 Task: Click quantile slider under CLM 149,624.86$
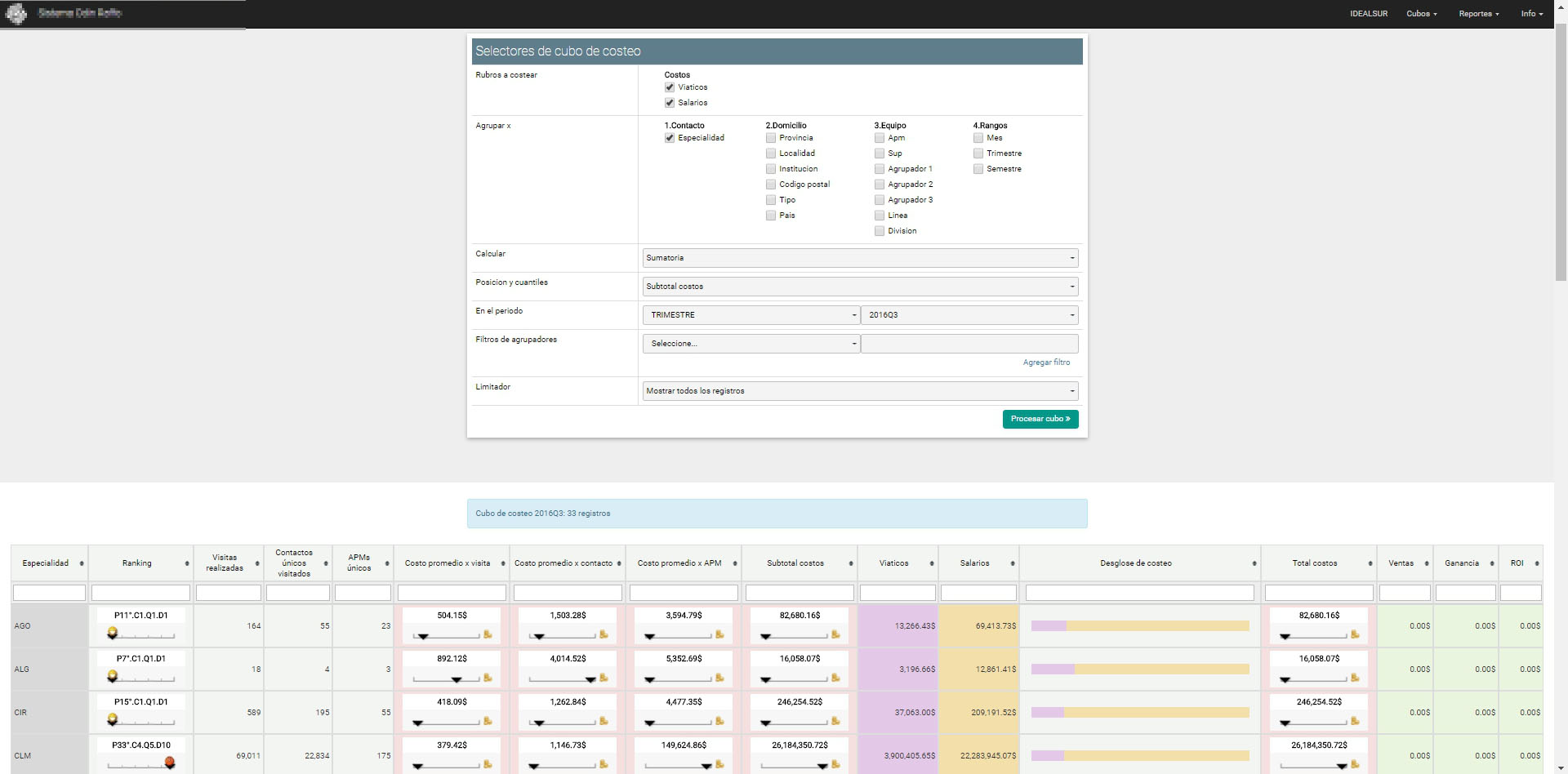(x=678, y=765)
